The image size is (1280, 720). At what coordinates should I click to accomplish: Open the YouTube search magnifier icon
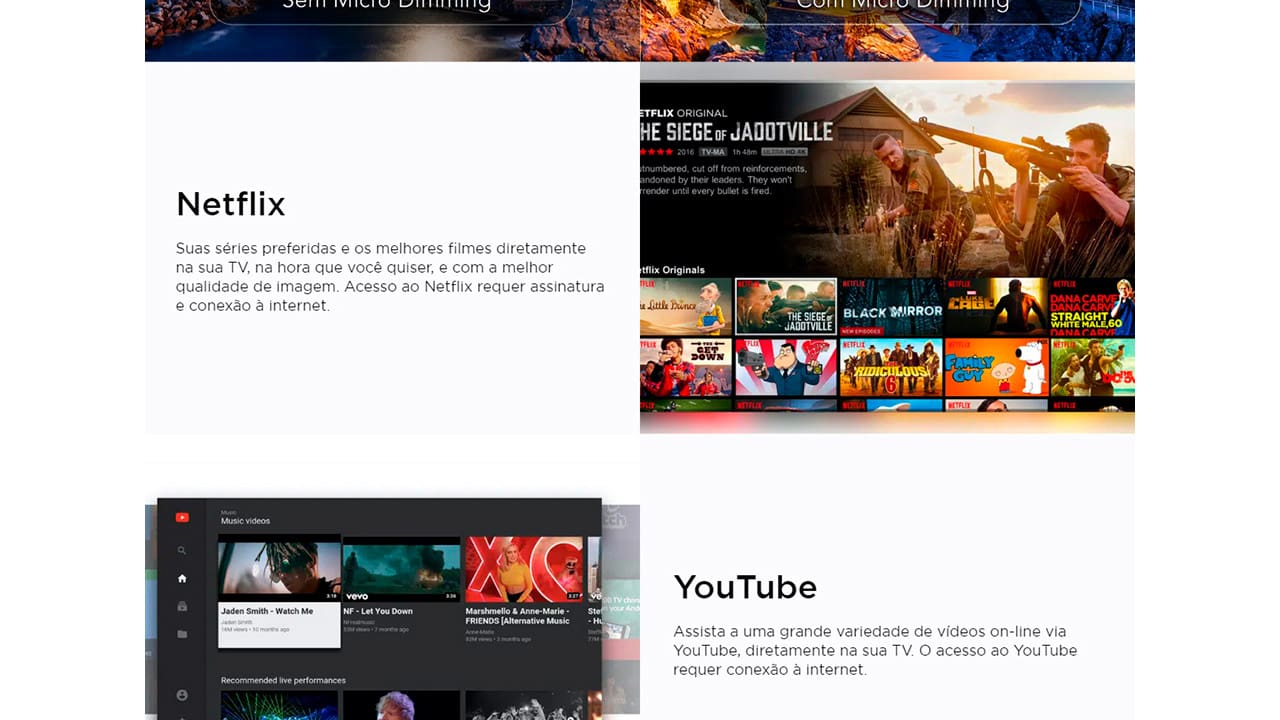[182, 550]
